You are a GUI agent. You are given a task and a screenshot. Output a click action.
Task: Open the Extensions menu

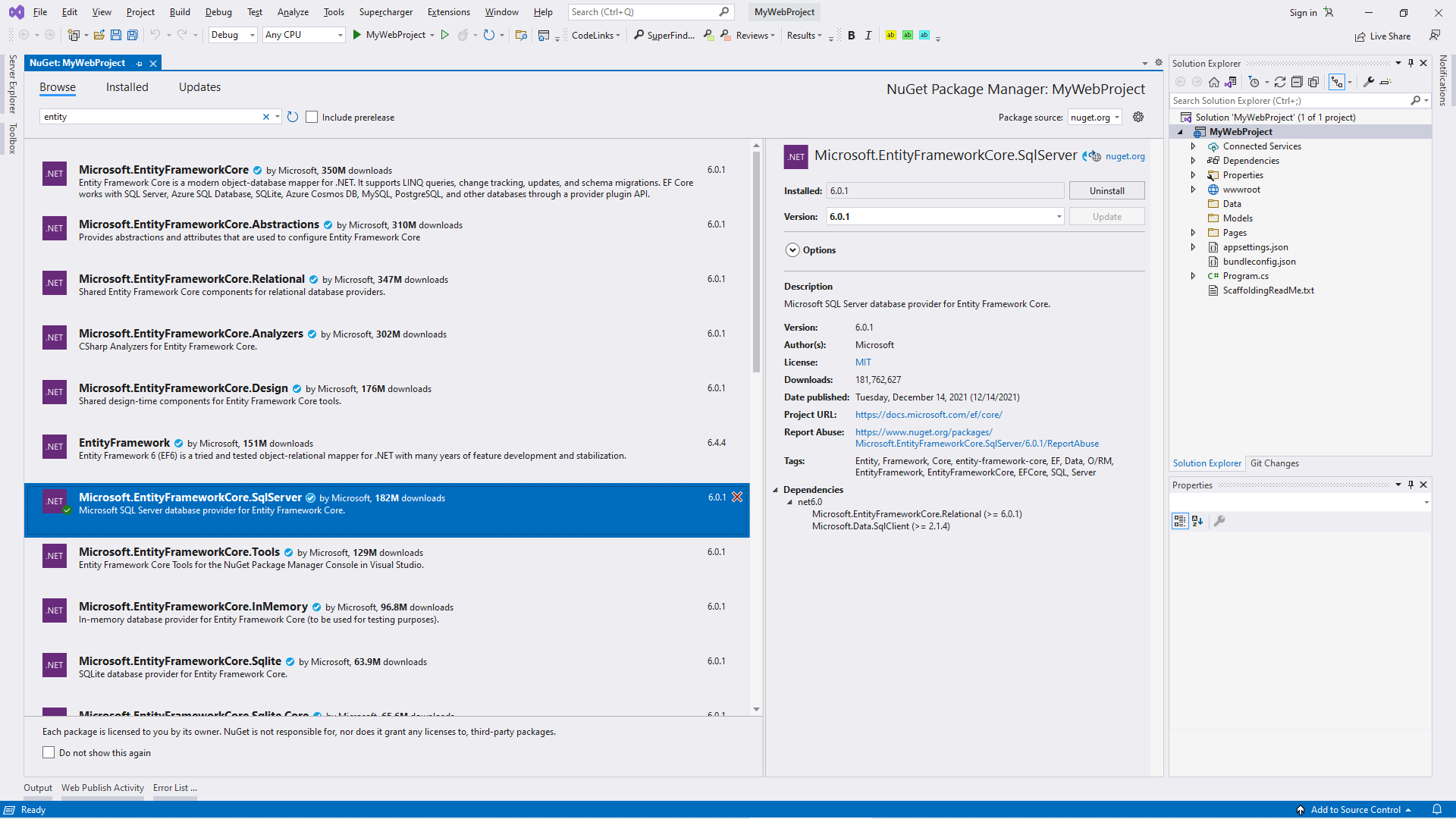point(448,12)
